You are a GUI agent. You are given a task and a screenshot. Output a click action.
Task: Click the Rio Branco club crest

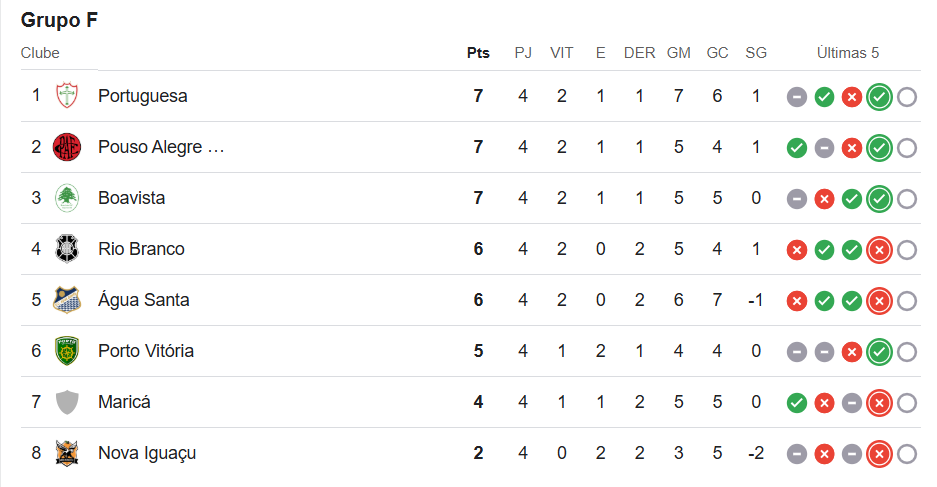click(x=67, y=249)
